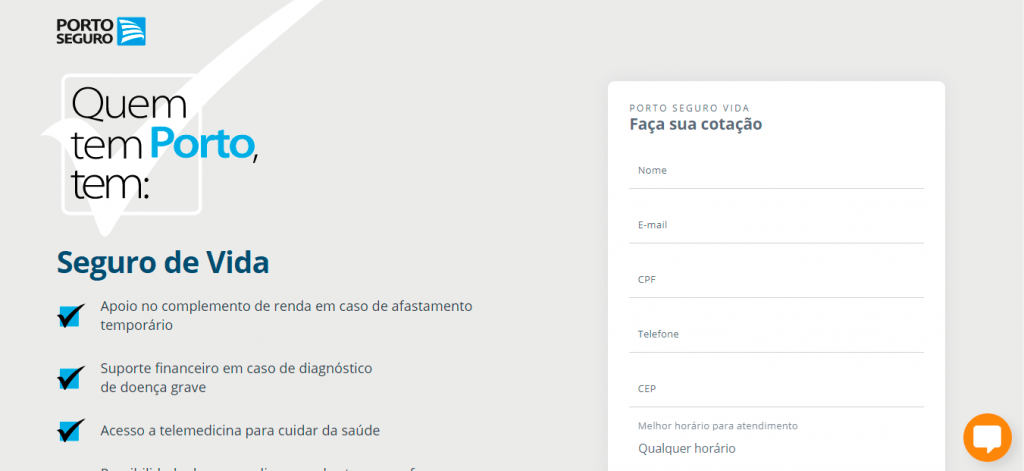Click the Porto Seguro logo
This screenshot has height=471, width=1024.
pos(101,31)
